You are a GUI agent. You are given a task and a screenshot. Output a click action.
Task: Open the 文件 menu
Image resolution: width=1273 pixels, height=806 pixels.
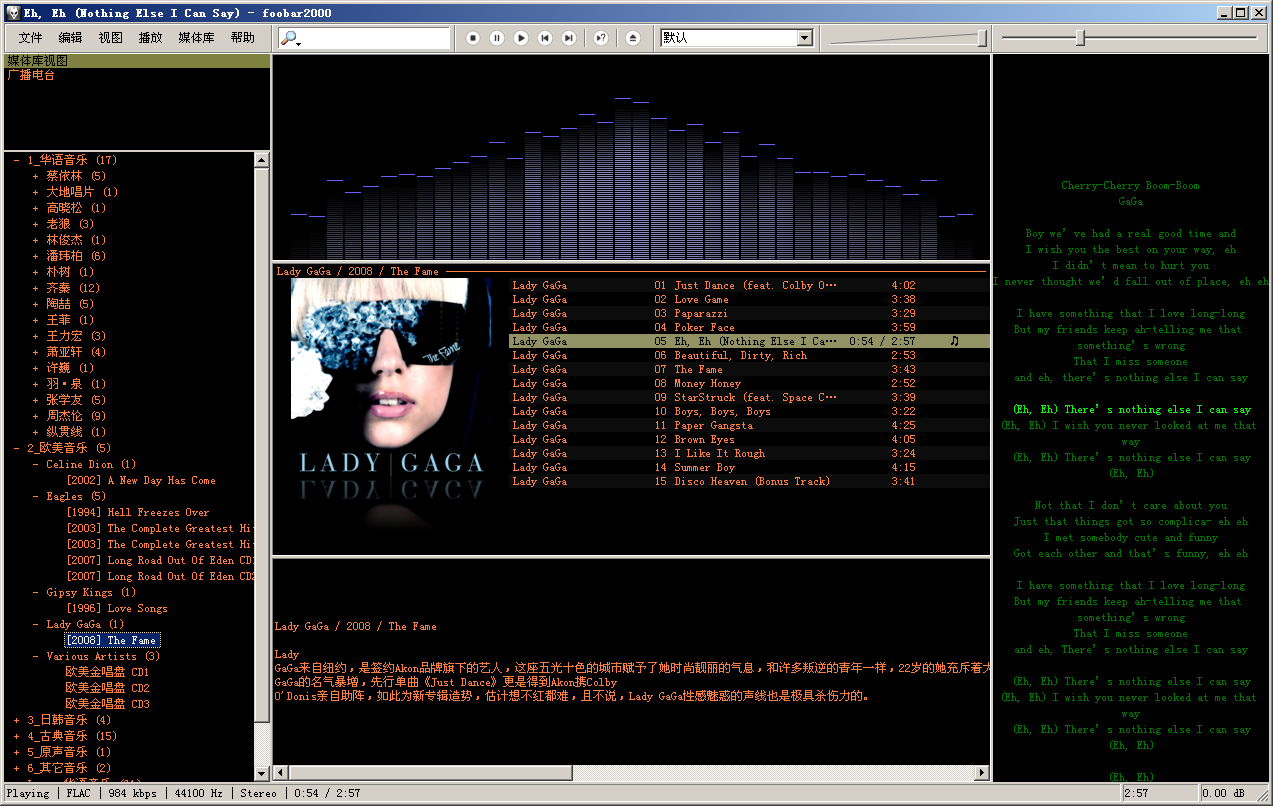pos(31,38)
